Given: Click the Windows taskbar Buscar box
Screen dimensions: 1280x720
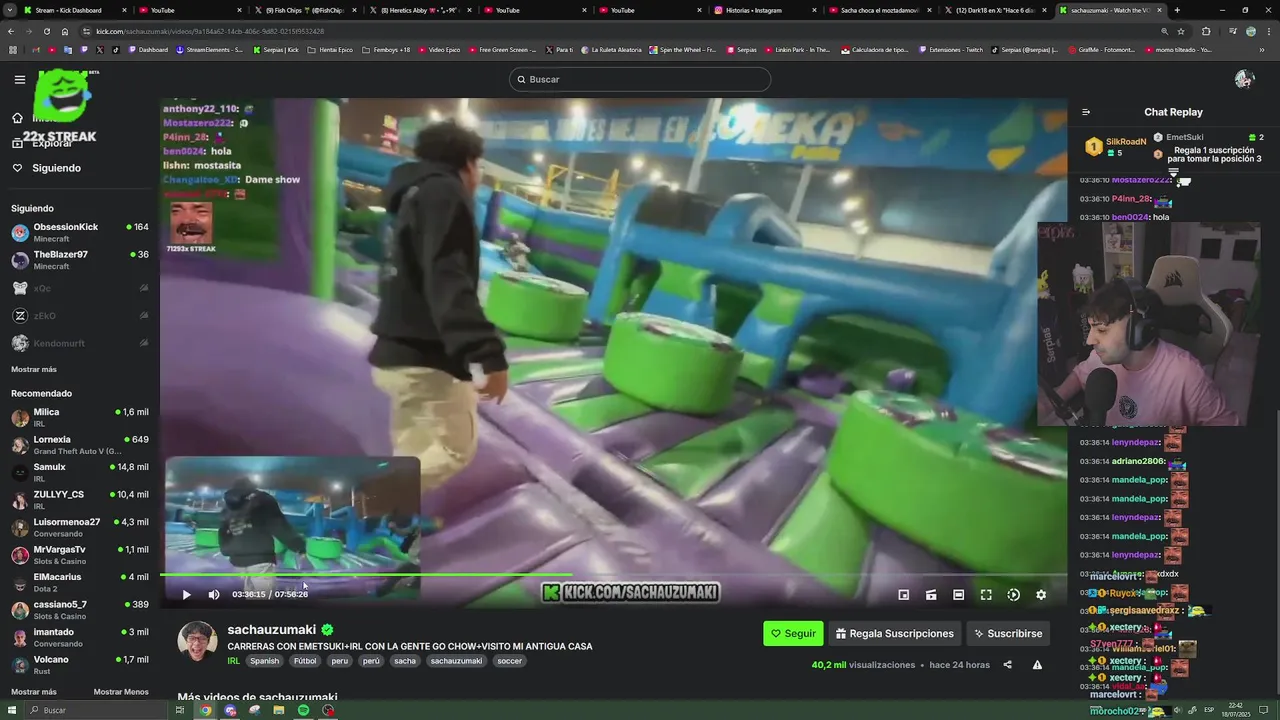Looking at the screenshot, I should click(95, 710).
